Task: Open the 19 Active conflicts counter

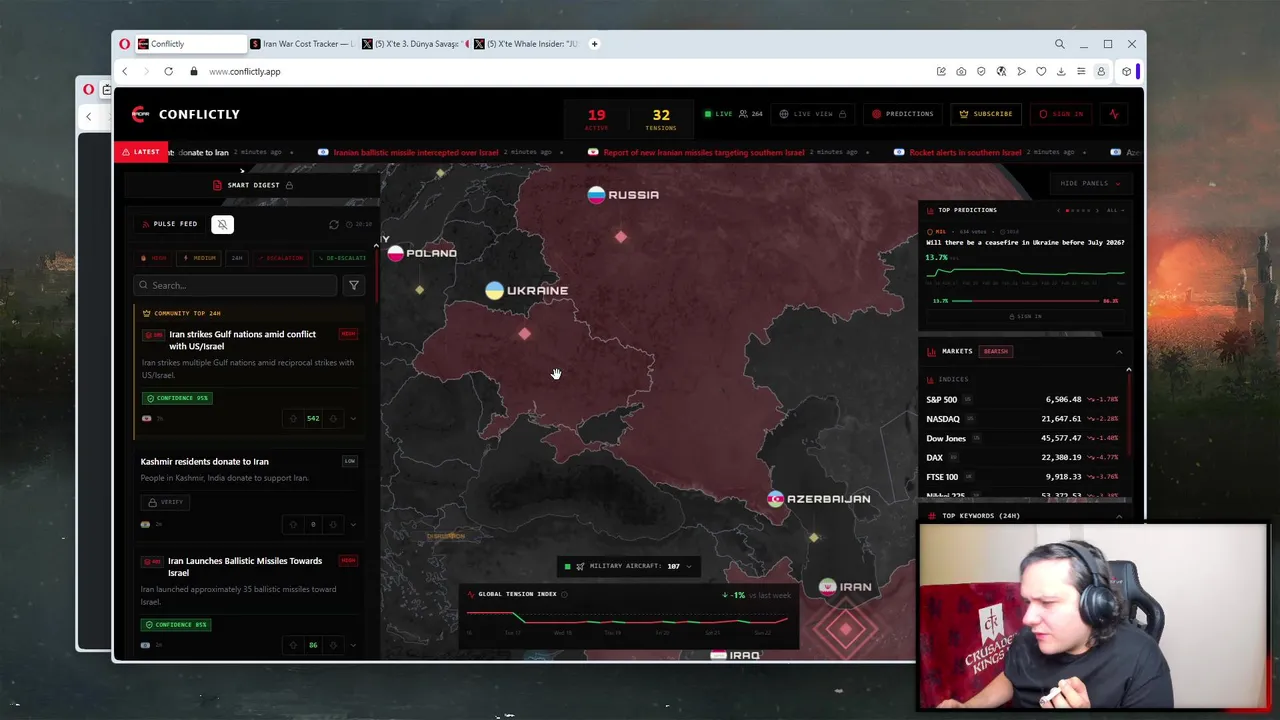Action: click(x=596, y=118)
